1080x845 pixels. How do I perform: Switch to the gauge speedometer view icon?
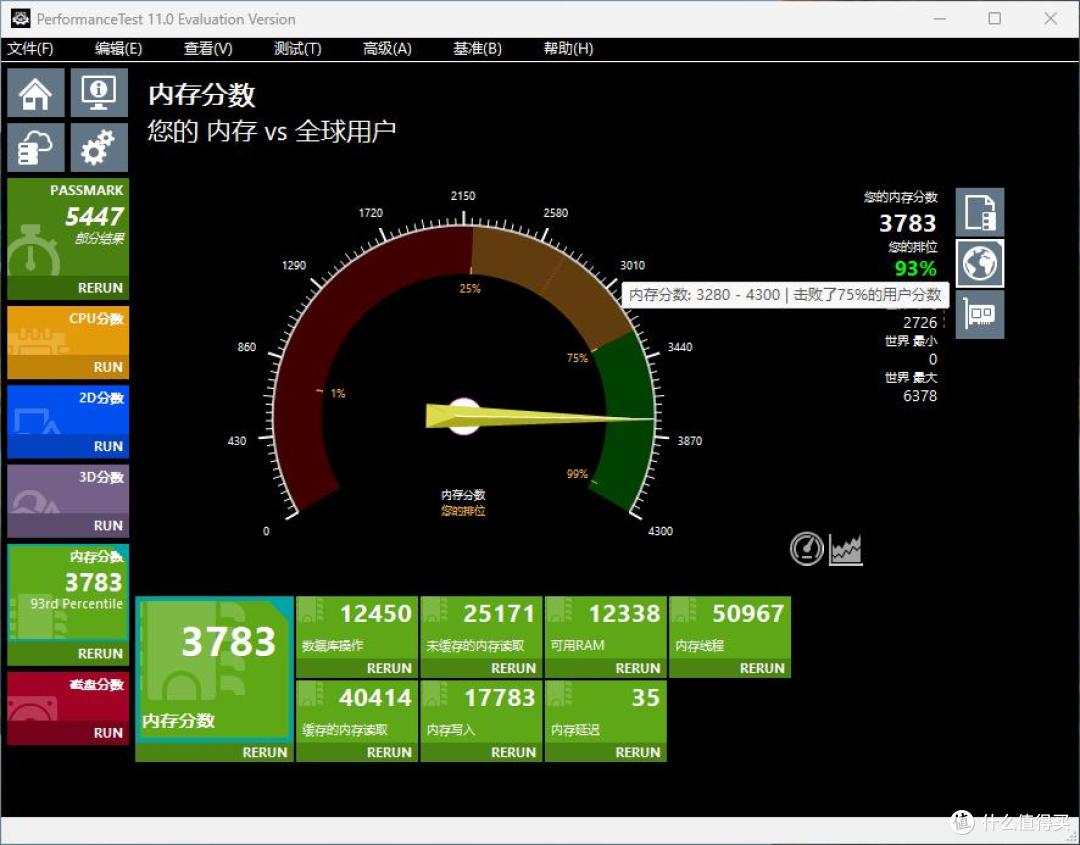point(807,549)
